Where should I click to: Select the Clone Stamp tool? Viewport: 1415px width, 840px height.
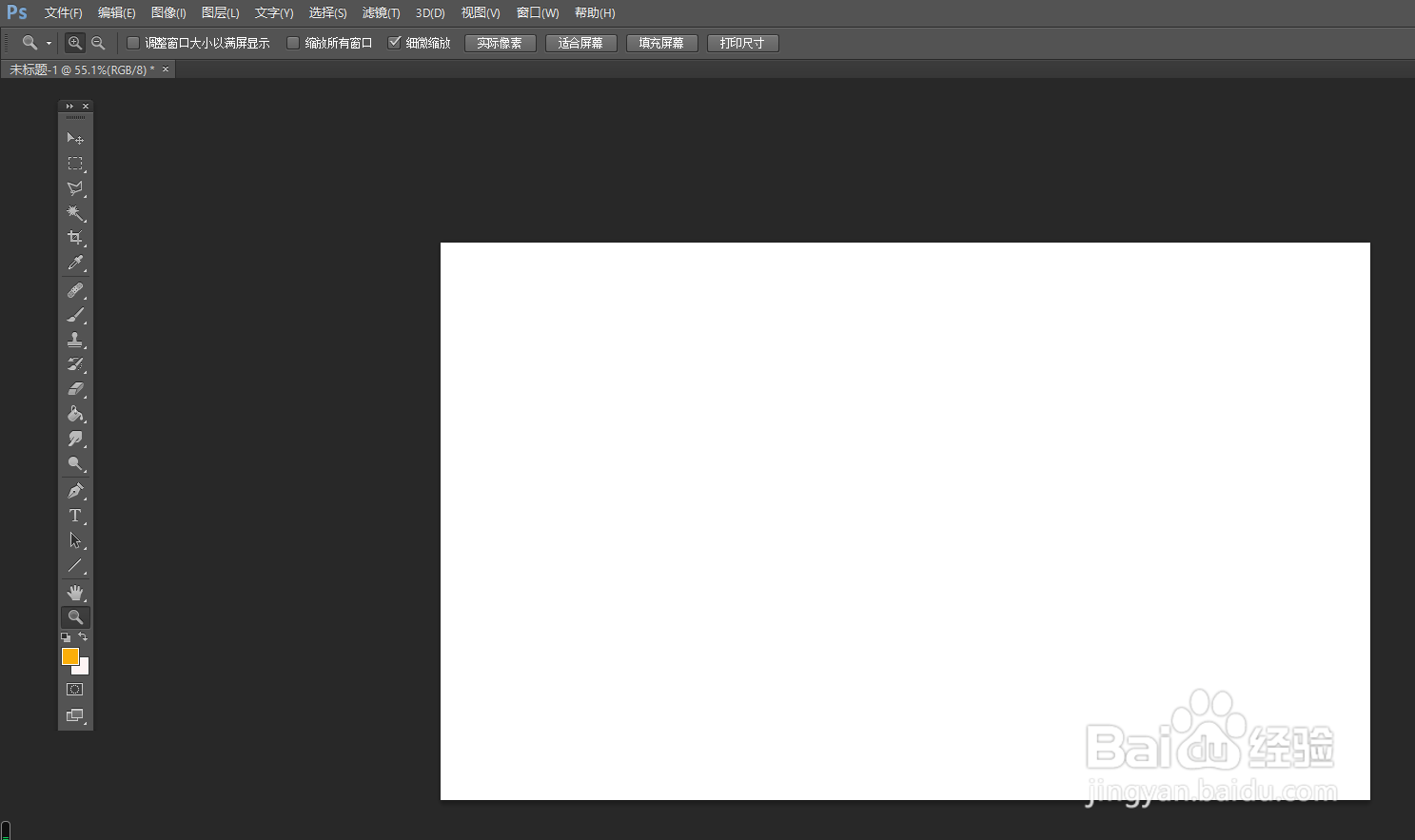(75, 340)
